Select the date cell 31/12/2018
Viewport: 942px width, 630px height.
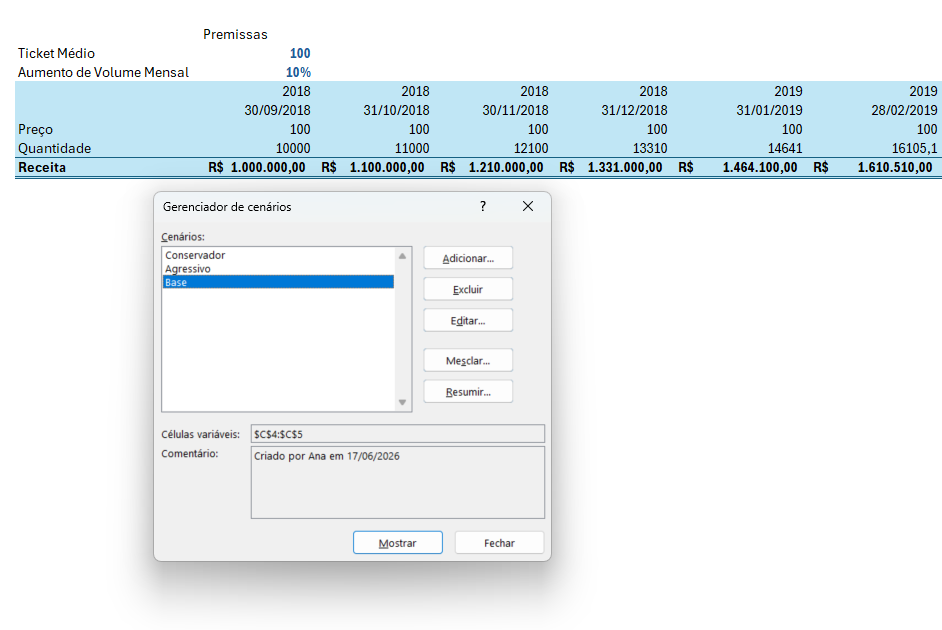(634, 110)
